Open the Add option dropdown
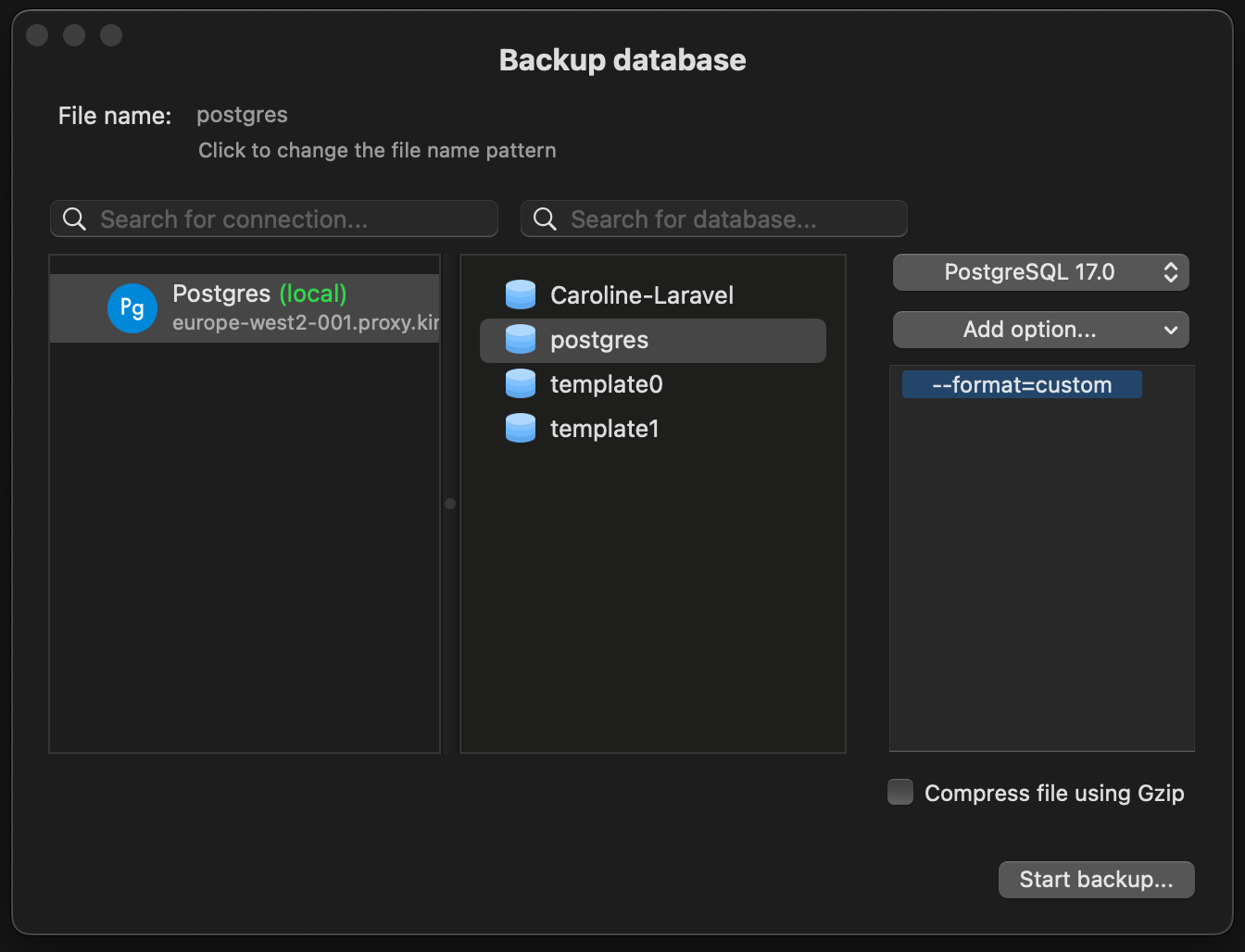1245x952 pixels. coord(1040,330)
